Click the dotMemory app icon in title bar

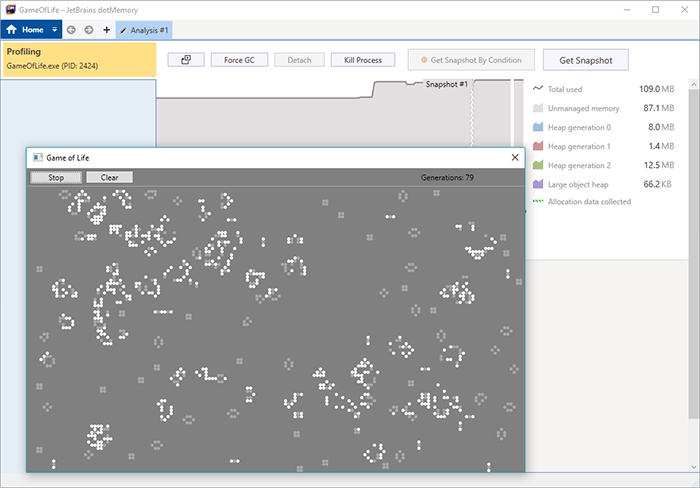(x=9, y=9)
